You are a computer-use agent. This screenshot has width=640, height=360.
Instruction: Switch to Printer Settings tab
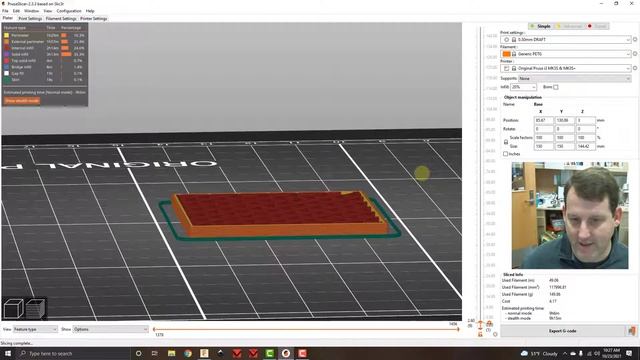[x=93, y=18]
